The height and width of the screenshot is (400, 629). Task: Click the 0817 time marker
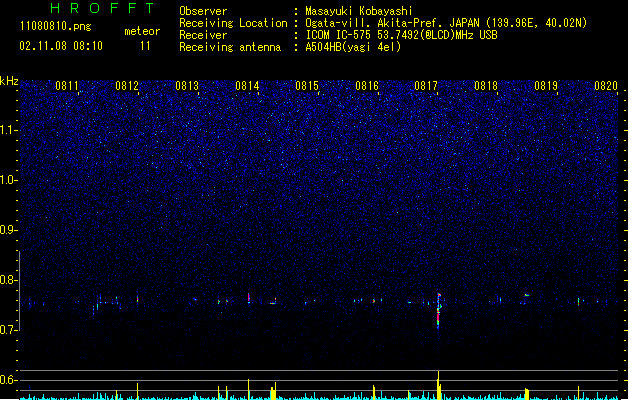click(x=426, y=86)
